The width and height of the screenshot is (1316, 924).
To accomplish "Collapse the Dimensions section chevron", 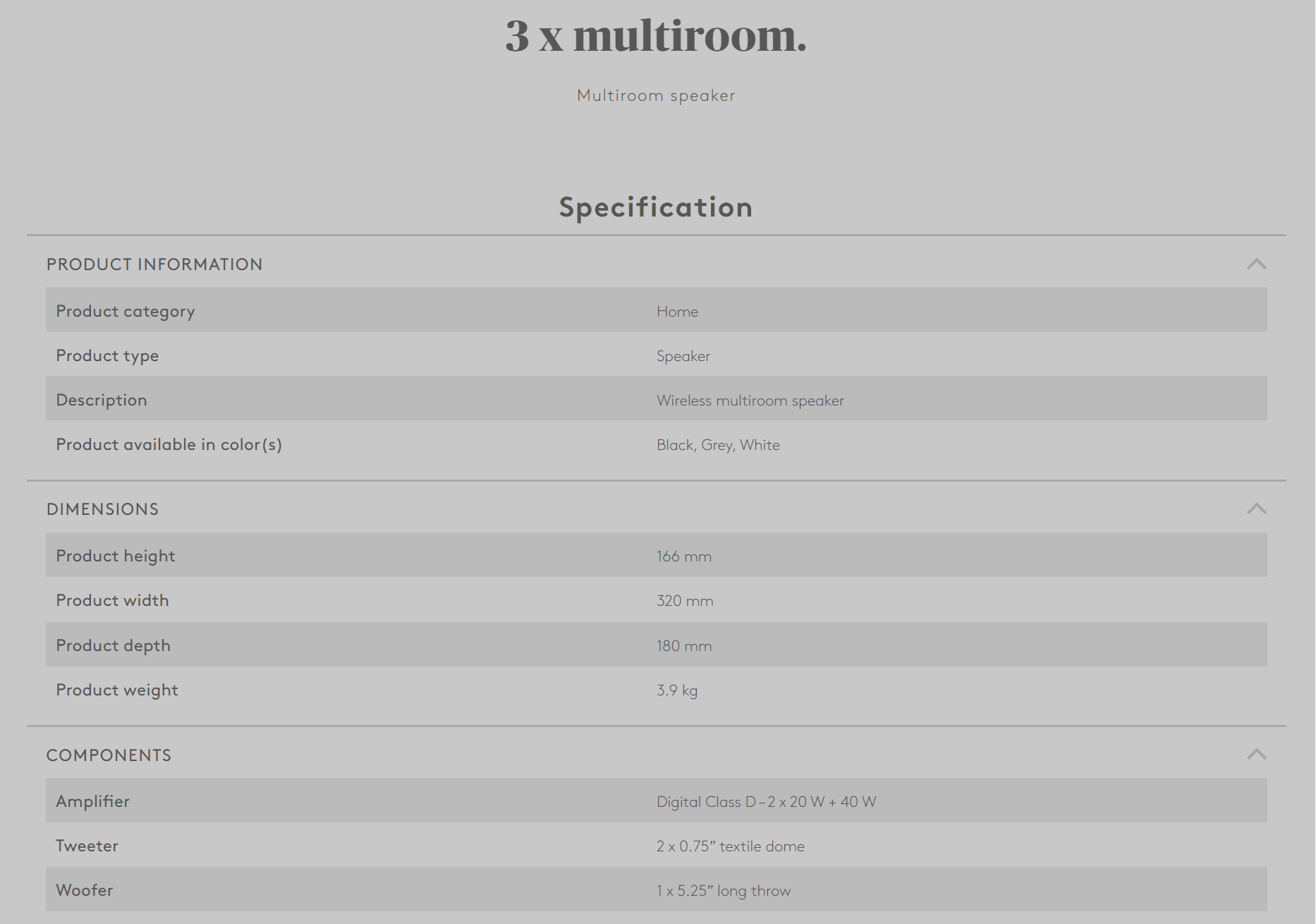I will pyautogui.click(x=1256, y=509).
